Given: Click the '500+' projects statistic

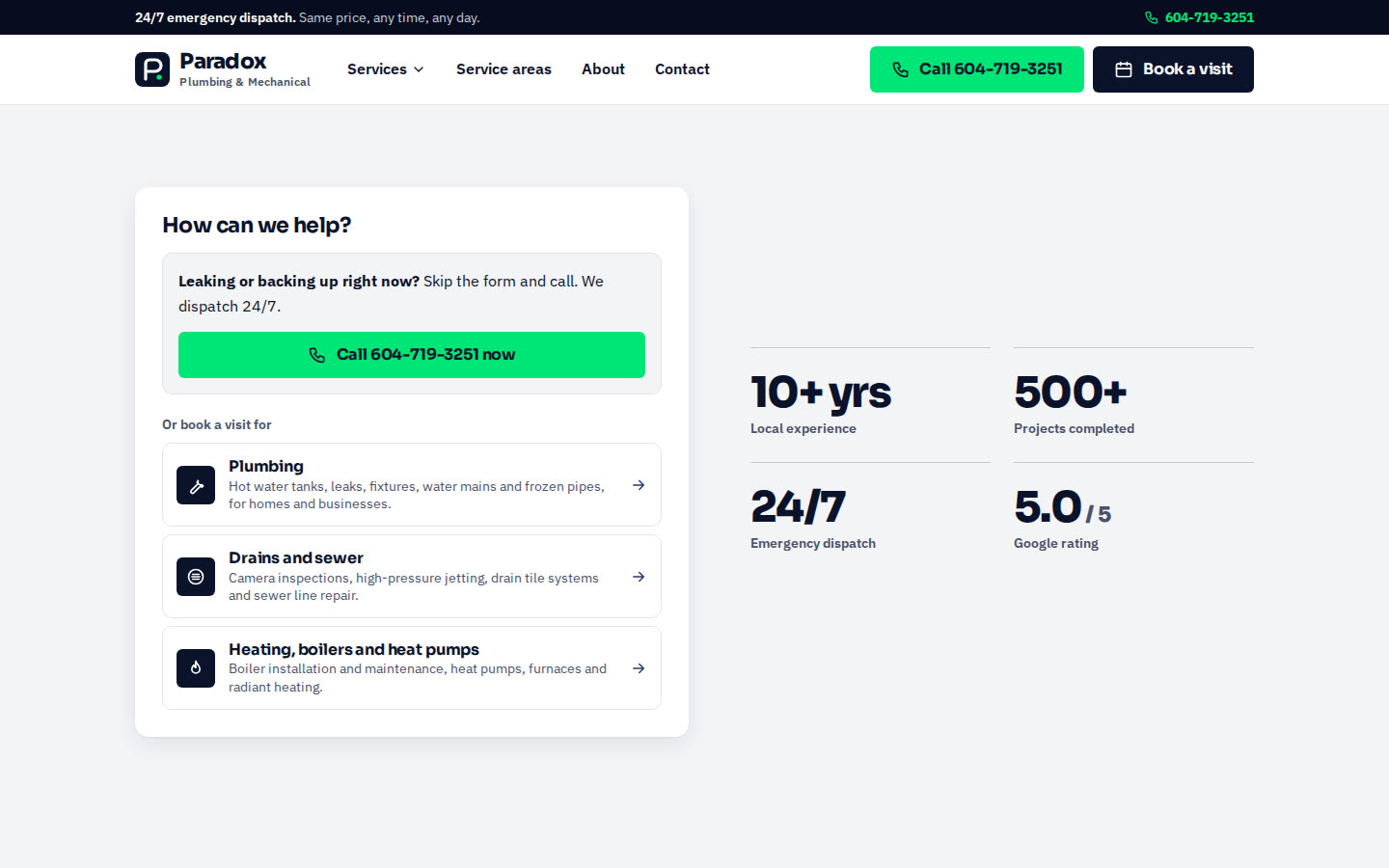Looking at the screenshot, I should point(1071,392).
